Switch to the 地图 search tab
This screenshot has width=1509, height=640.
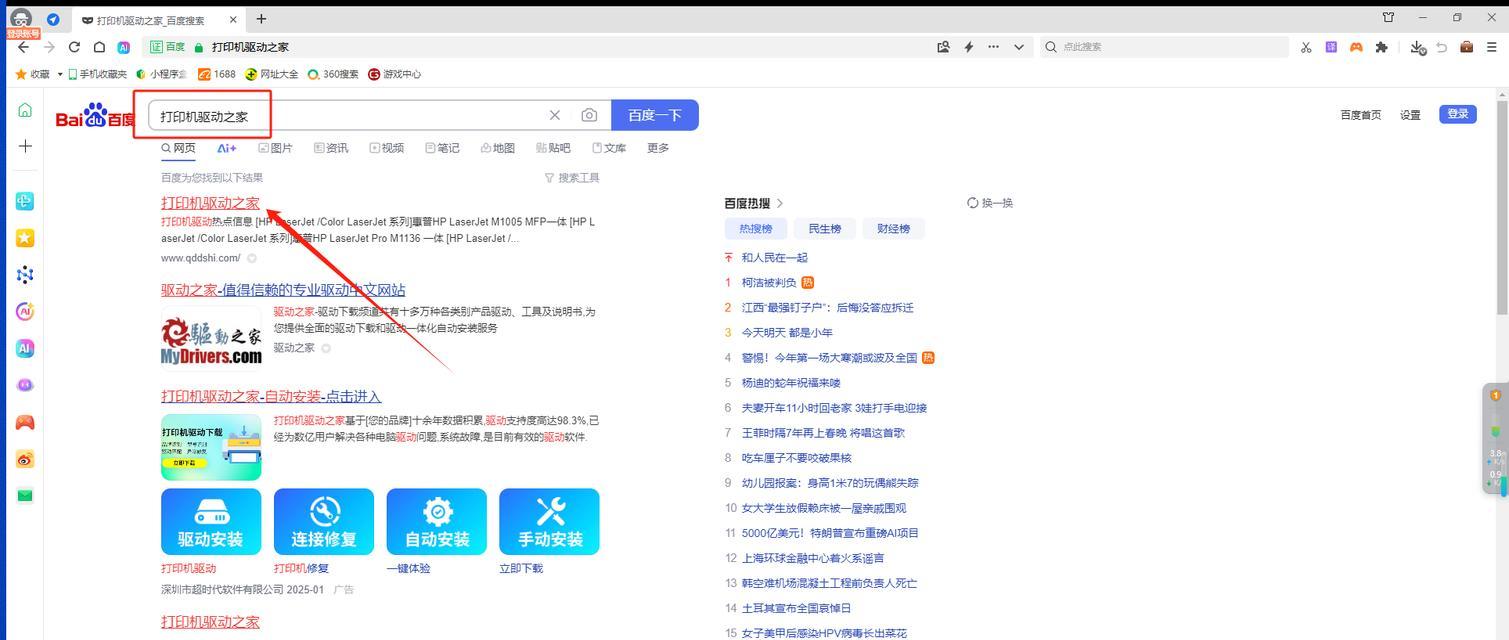[497, 148]
